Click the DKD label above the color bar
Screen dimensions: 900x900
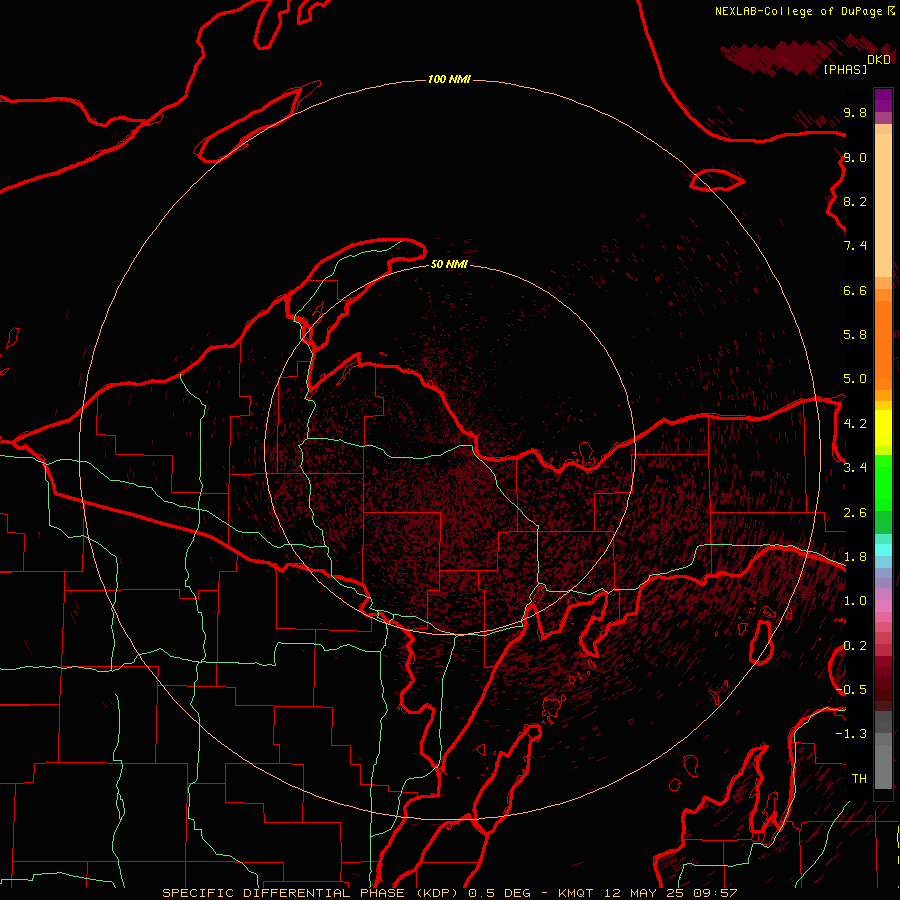pyautogui.click(x=879, y=60)
